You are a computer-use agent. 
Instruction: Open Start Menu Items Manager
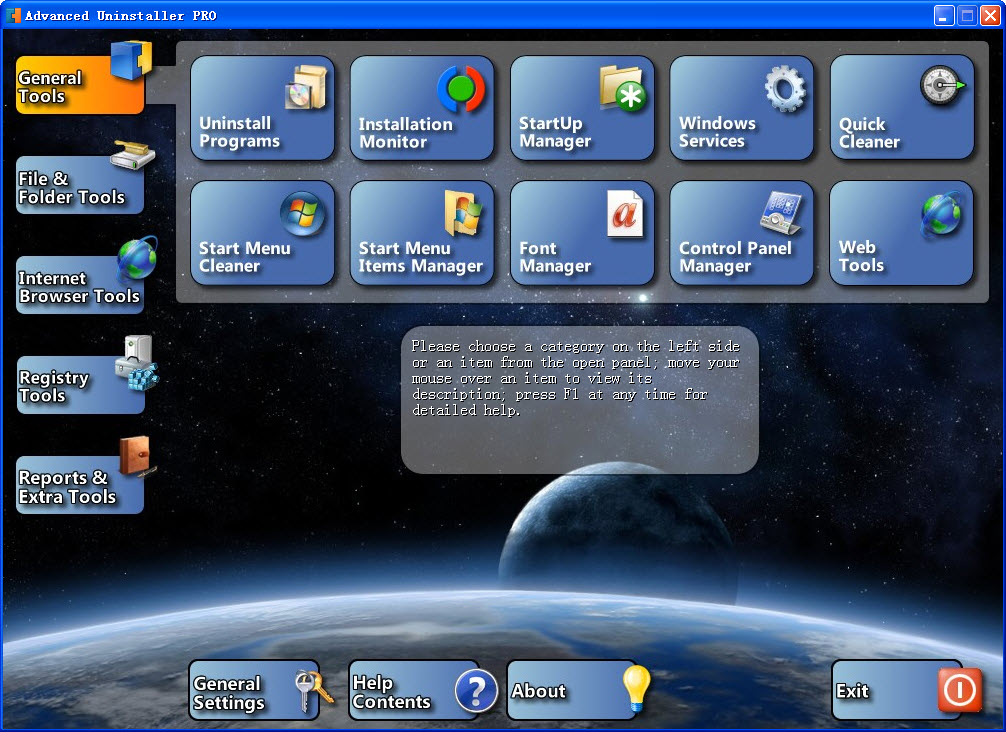pyautogui.click(x=422, y=233)
